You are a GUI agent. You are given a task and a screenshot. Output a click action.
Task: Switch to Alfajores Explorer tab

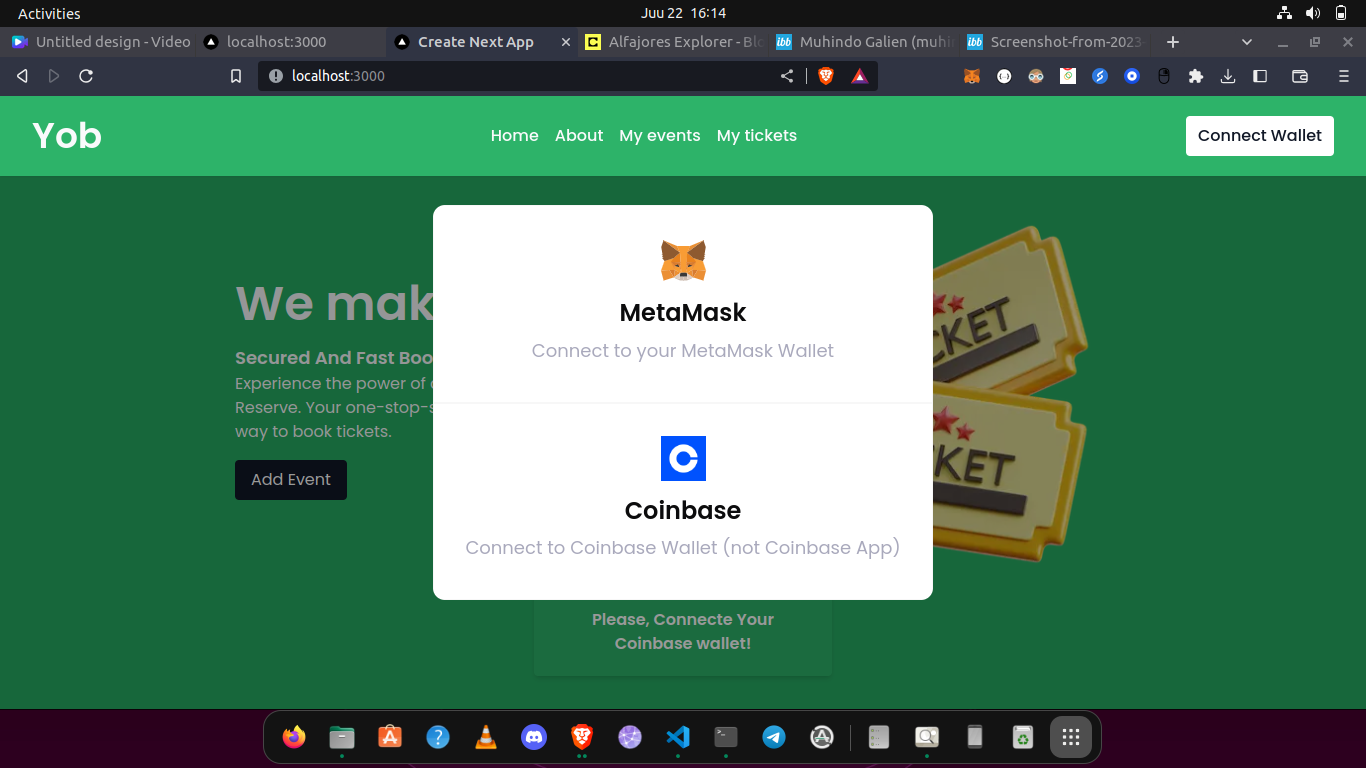(x=675, y=42)
